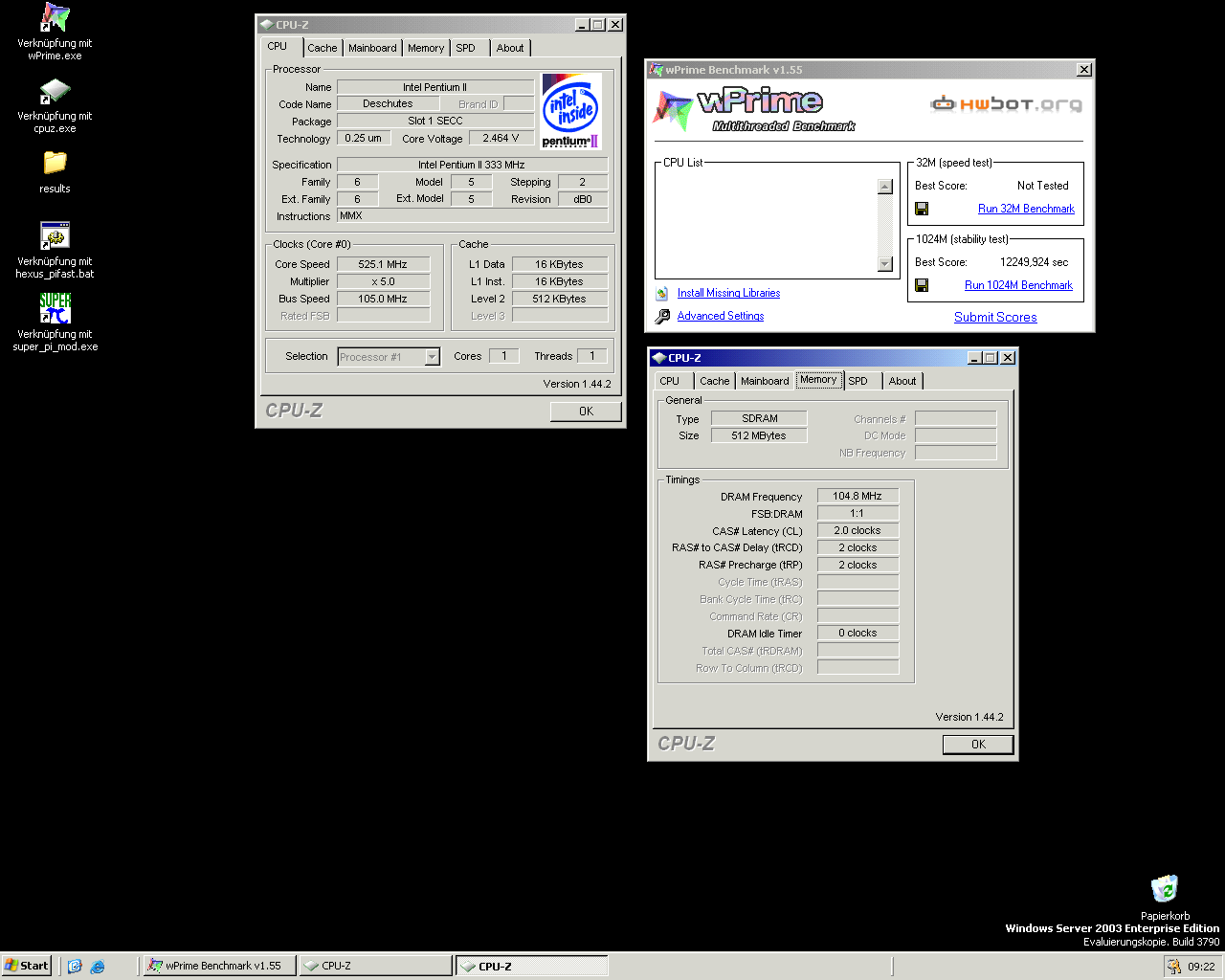The height and width of the screenshot is (980, 1225).
Task: Click the Code Name value Deschutes
Action: tap(389, 103)
